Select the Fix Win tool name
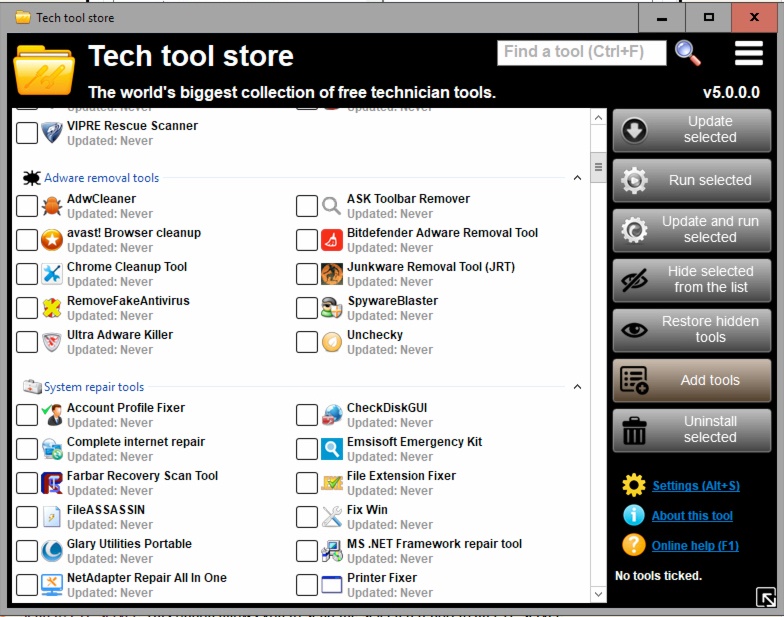784x617 pixels. pos(367,510)
